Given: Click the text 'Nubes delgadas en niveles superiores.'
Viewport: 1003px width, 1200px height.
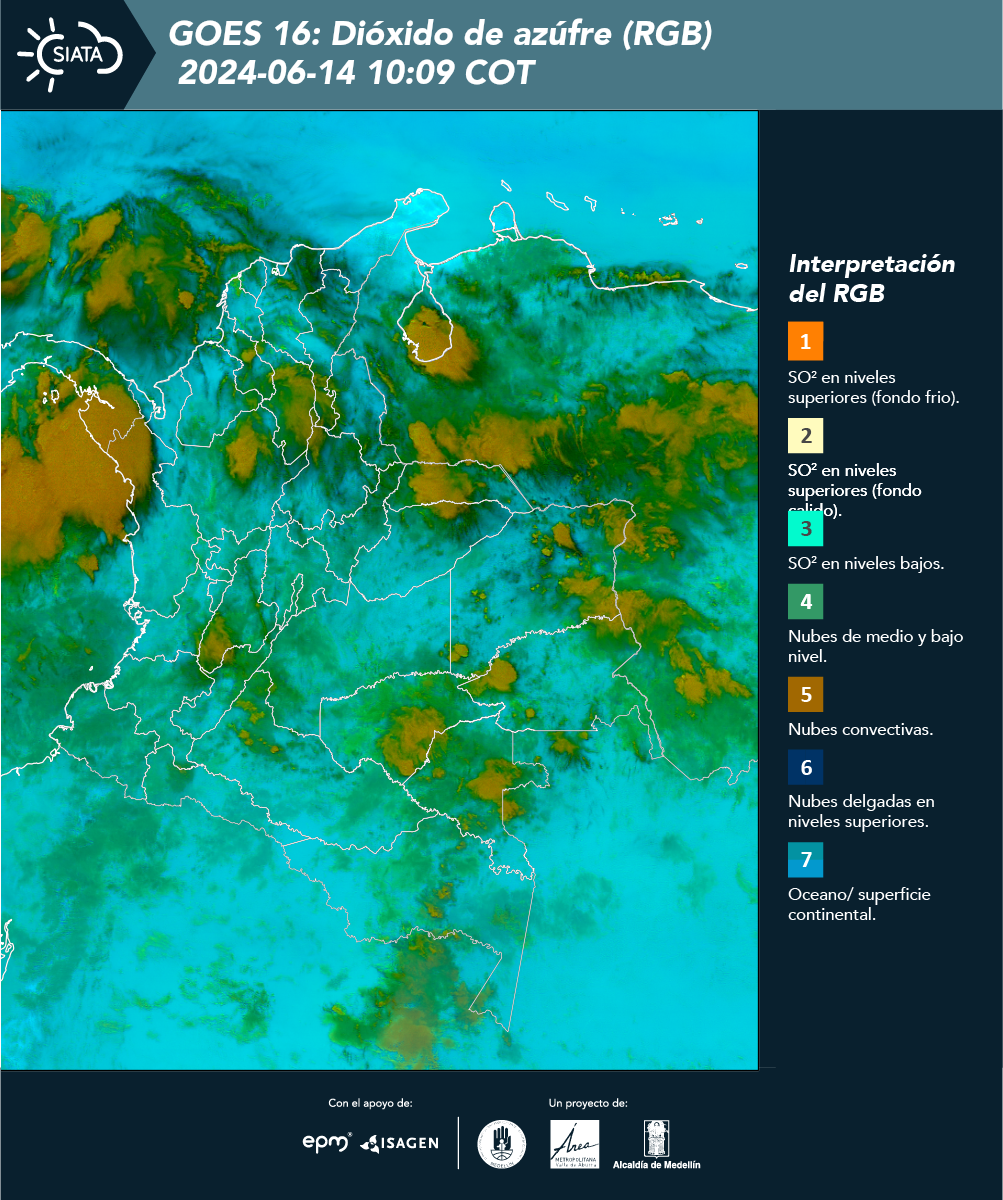Looking at the screenshot, I should coord(861,811).
